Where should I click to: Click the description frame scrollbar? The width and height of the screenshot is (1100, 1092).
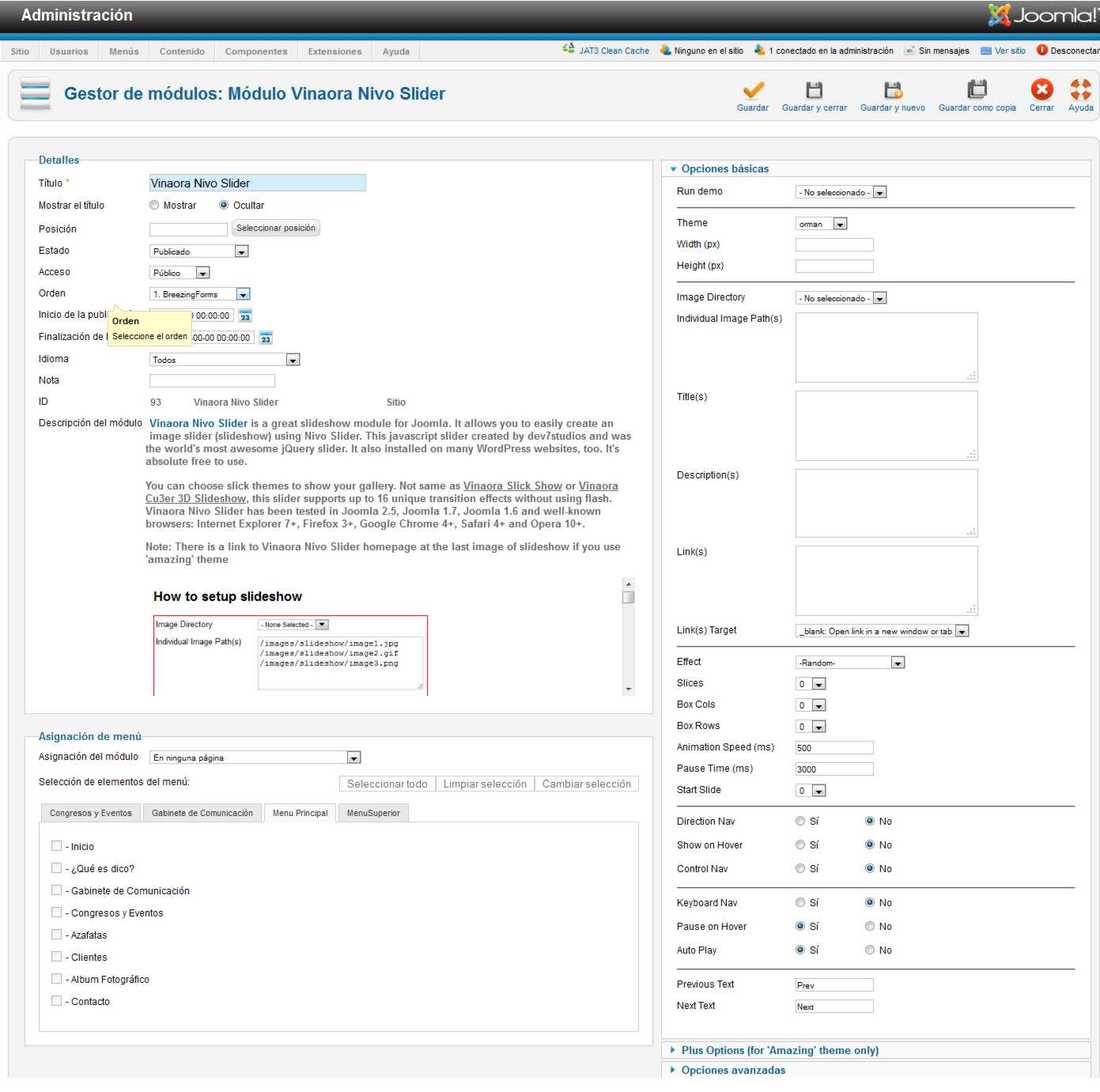[x=629, y=638]
